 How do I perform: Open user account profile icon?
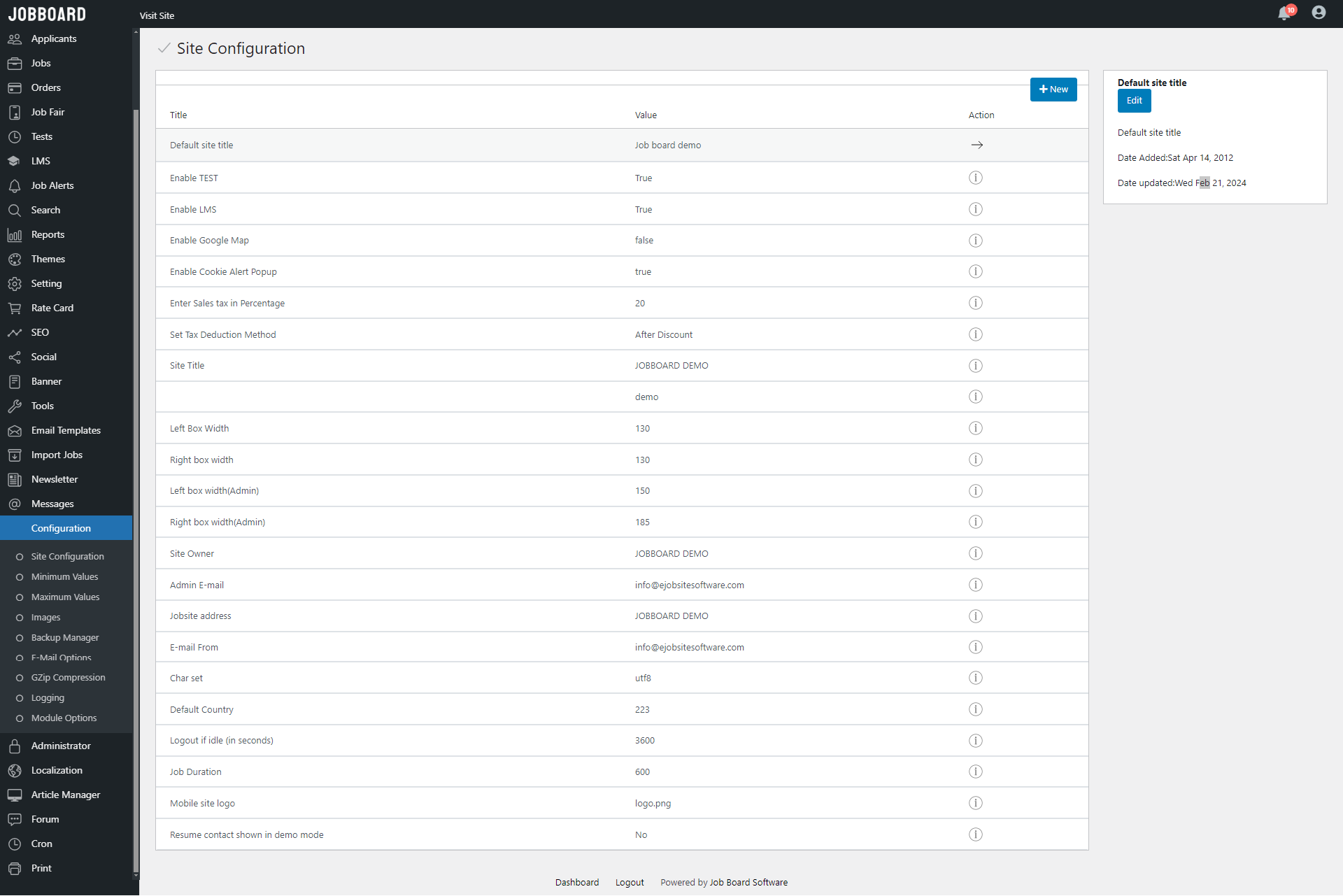click(x=1319, y=13)
